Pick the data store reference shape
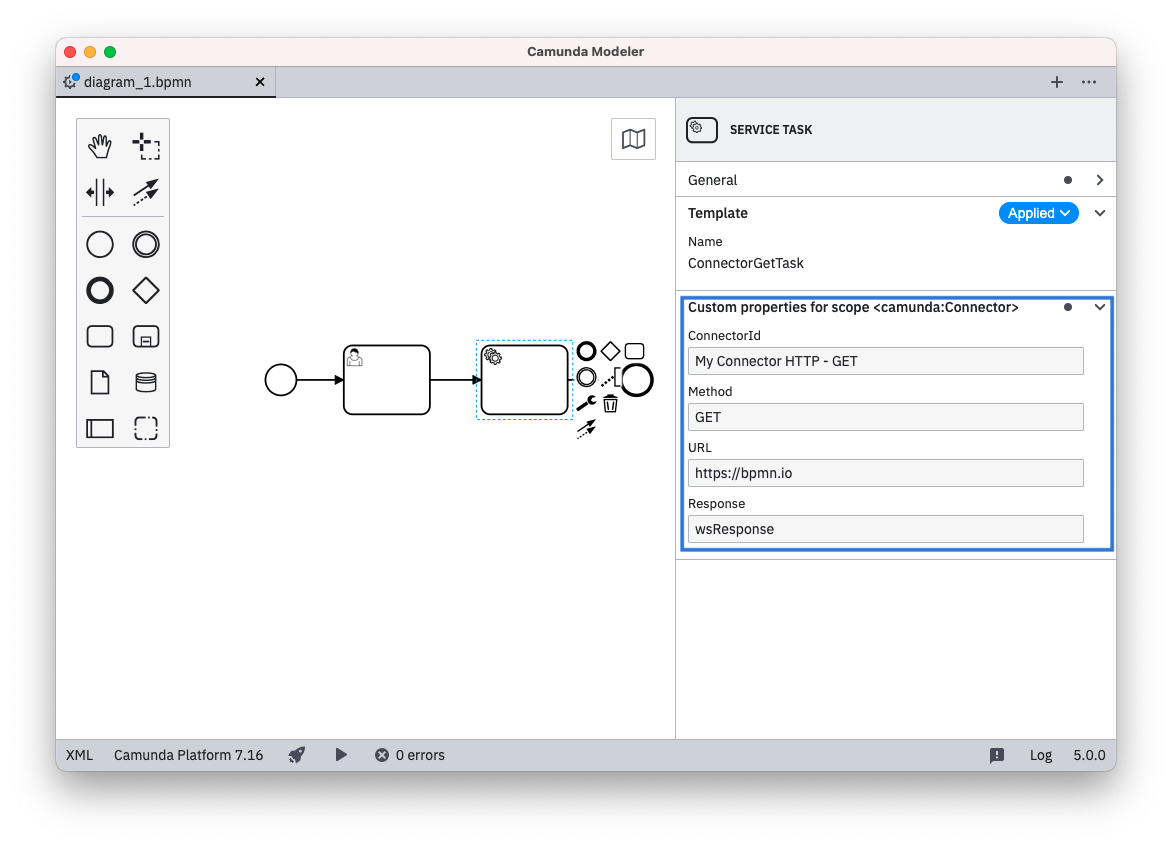This screenshot has width=1172, height=845. click(x=146, y=382)
